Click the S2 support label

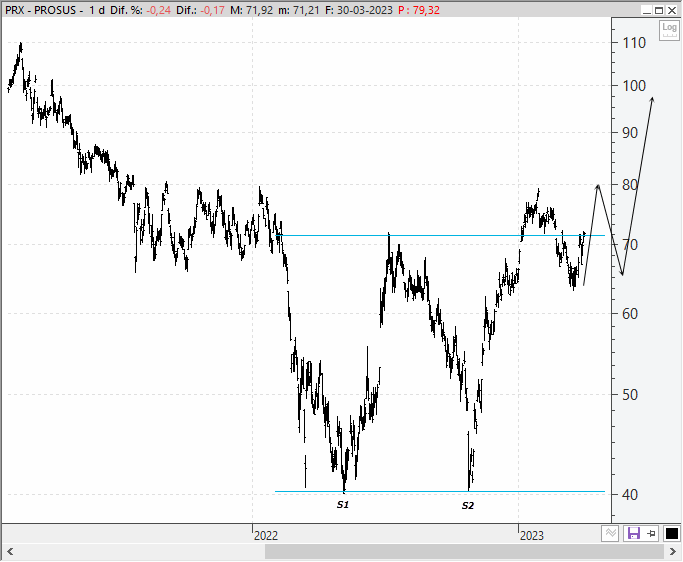pyautogui.click(x=467, y=505)
